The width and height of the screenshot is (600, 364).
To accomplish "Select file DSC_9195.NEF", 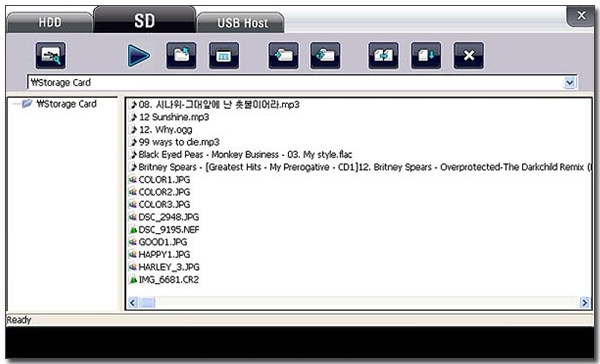I will tap(169, 230).
